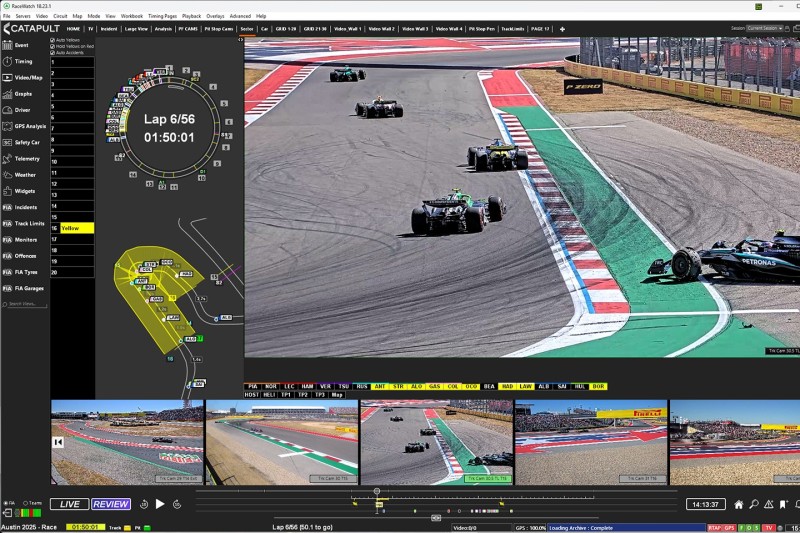Click the collapse arrows icon above video
Screen dimensions: 800x533
tap(241, 39)
